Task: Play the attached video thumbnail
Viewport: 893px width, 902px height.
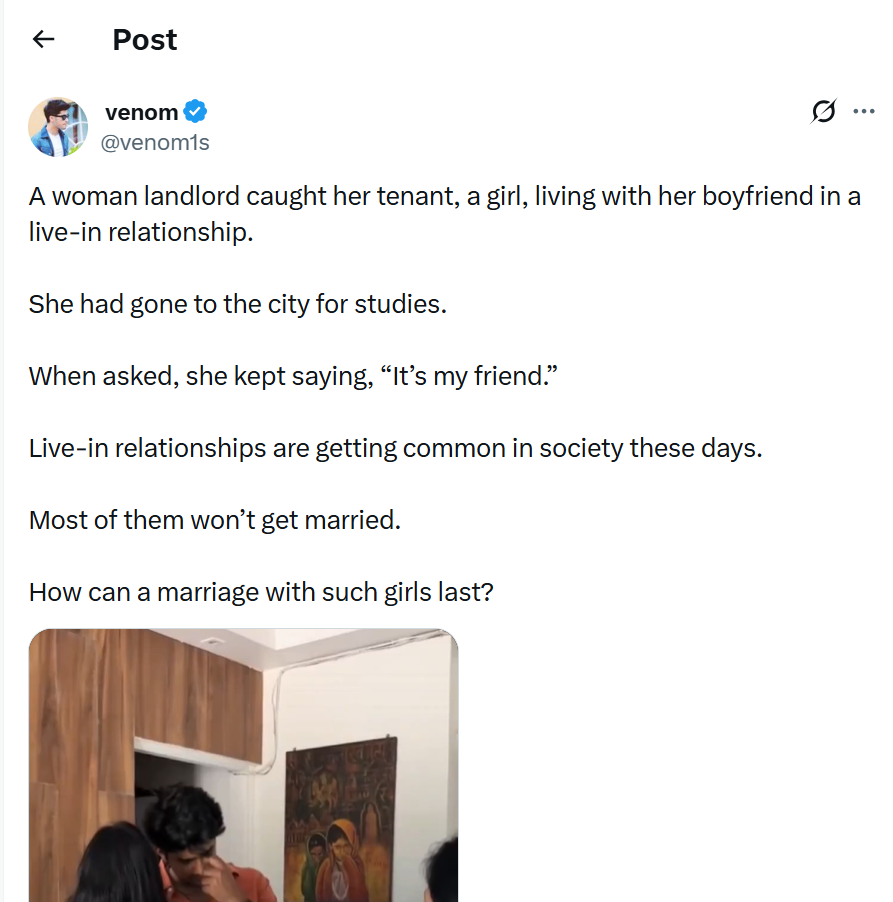Action: (x=243, y=765)
